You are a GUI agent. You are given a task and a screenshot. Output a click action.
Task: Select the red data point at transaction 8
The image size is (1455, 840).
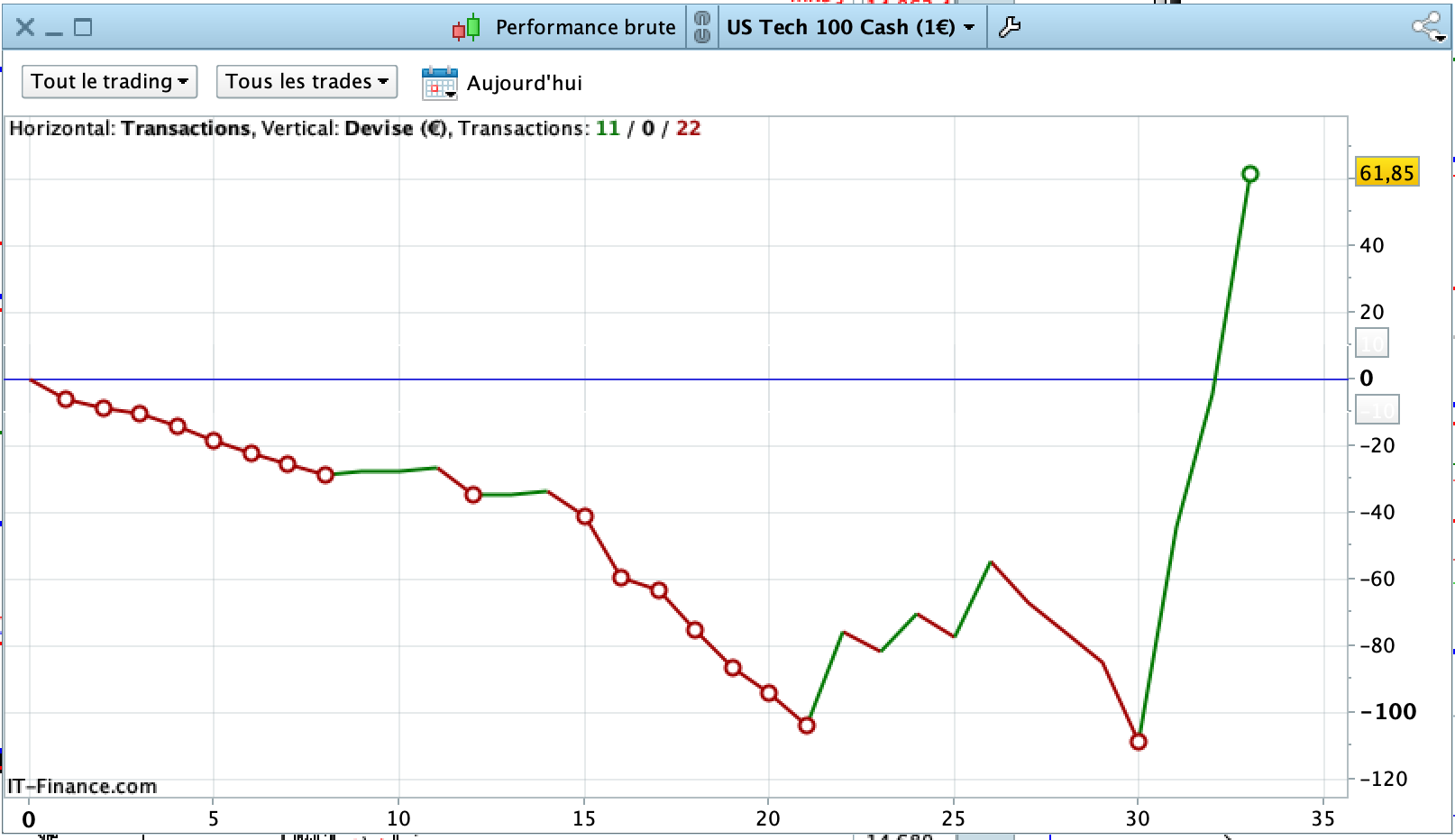click(x=325, y=474)
